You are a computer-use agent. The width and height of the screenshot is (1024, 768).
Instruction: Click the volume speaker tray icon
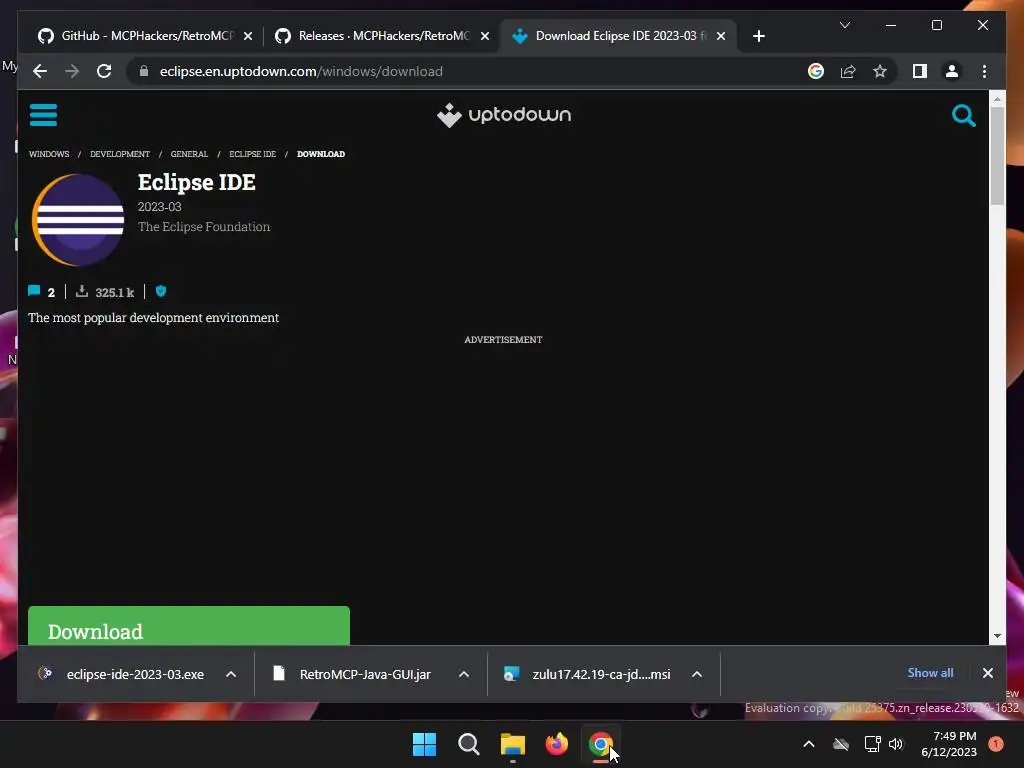[x=895, y=744]
